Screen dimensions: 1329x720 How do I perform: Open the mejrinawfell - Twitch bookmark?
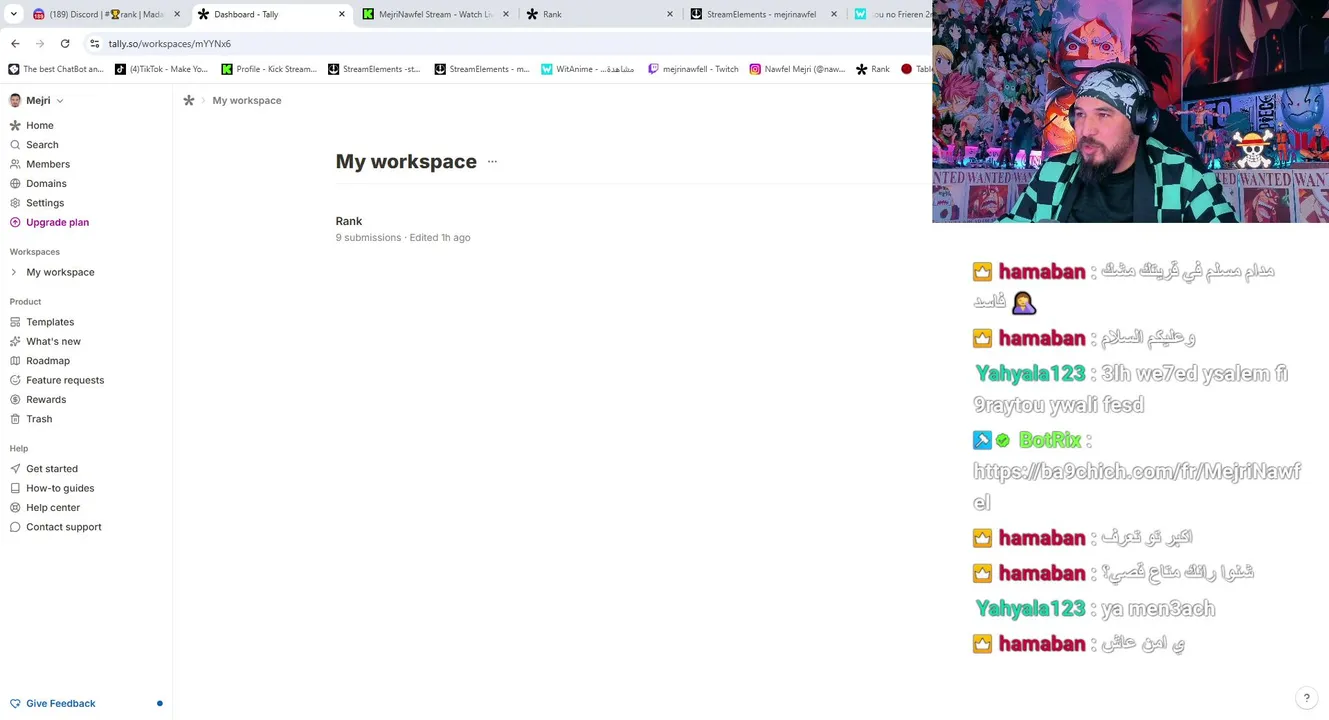693,69
